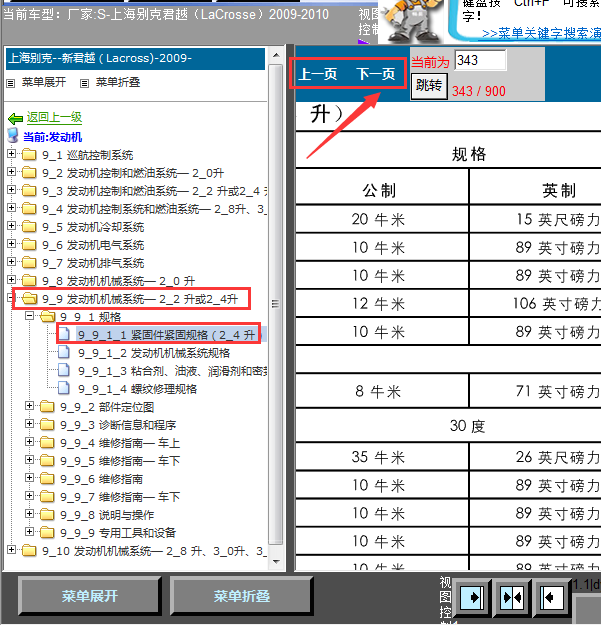Expand the 9_10 发动机机械系统 tree node
This screenshot has height=625, width=601.
tap(11, 550)
